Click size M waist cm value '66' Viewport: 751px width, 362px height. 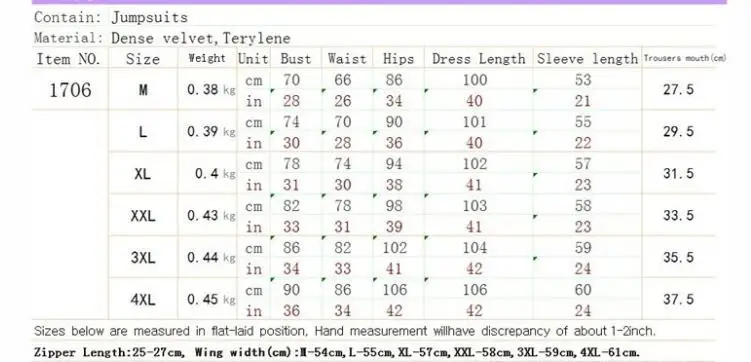pyautogui.click(x=342, y=79)
